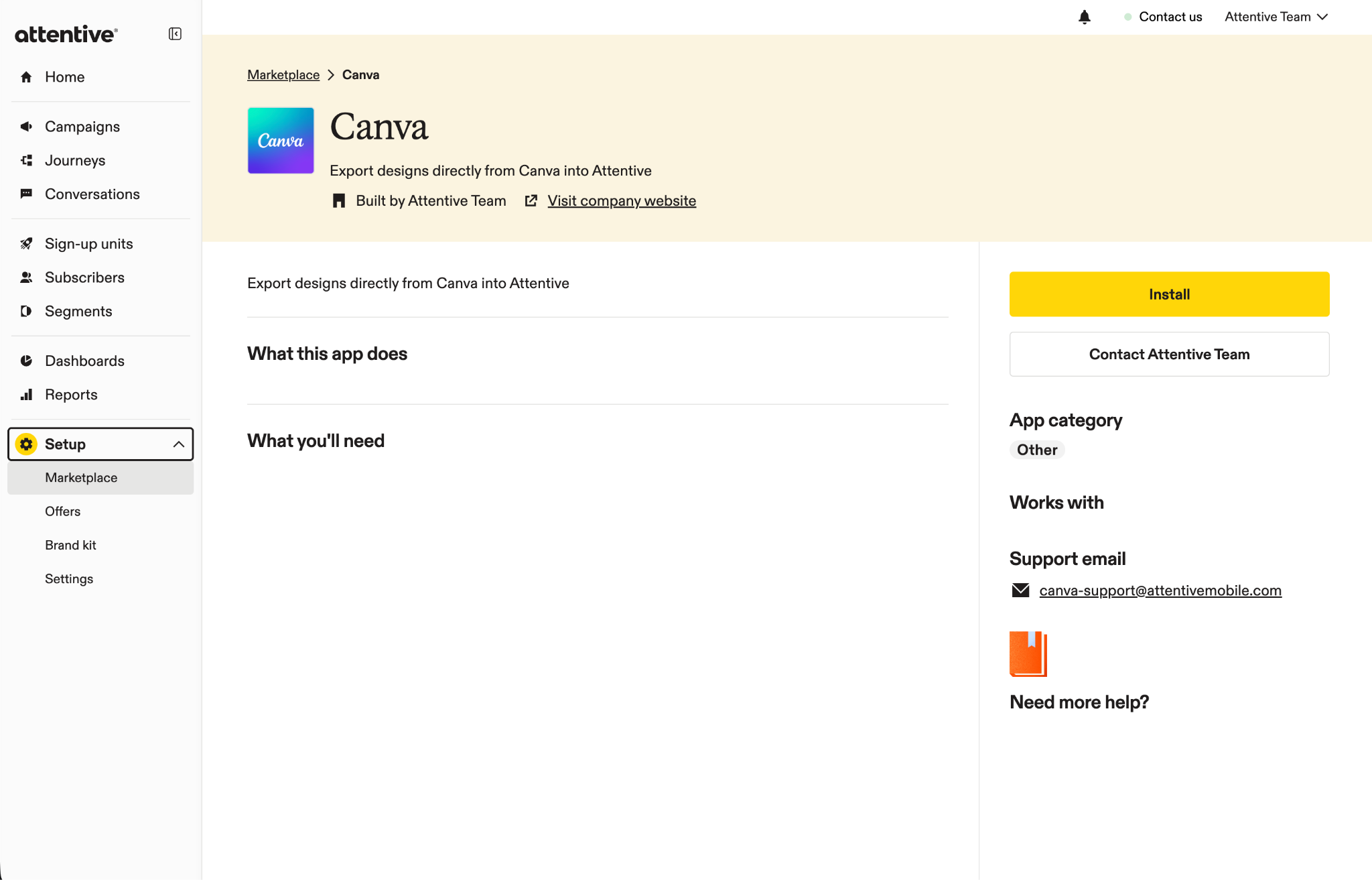Viewport: 1372px width, 880px height.
Task: Click the Home house icon
Action: (x=26, y=77)
